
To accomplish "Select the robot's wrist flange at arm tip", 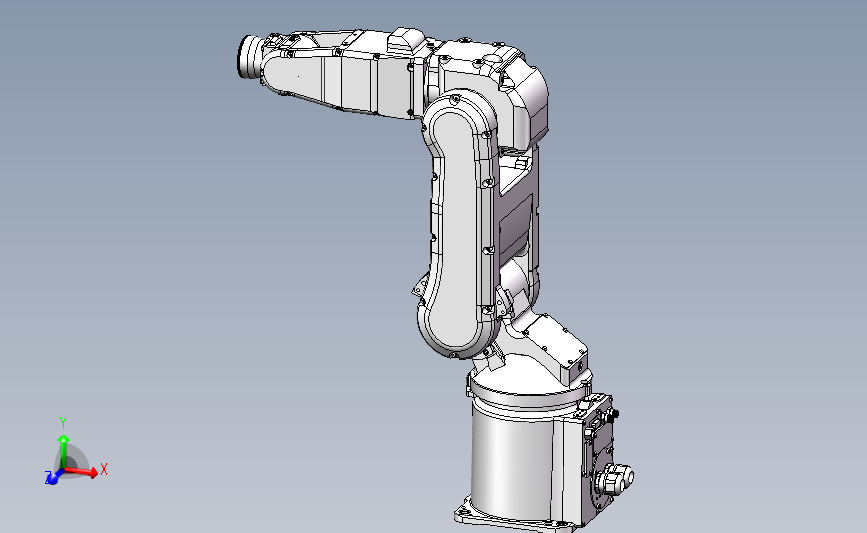I will click(250, 56).
